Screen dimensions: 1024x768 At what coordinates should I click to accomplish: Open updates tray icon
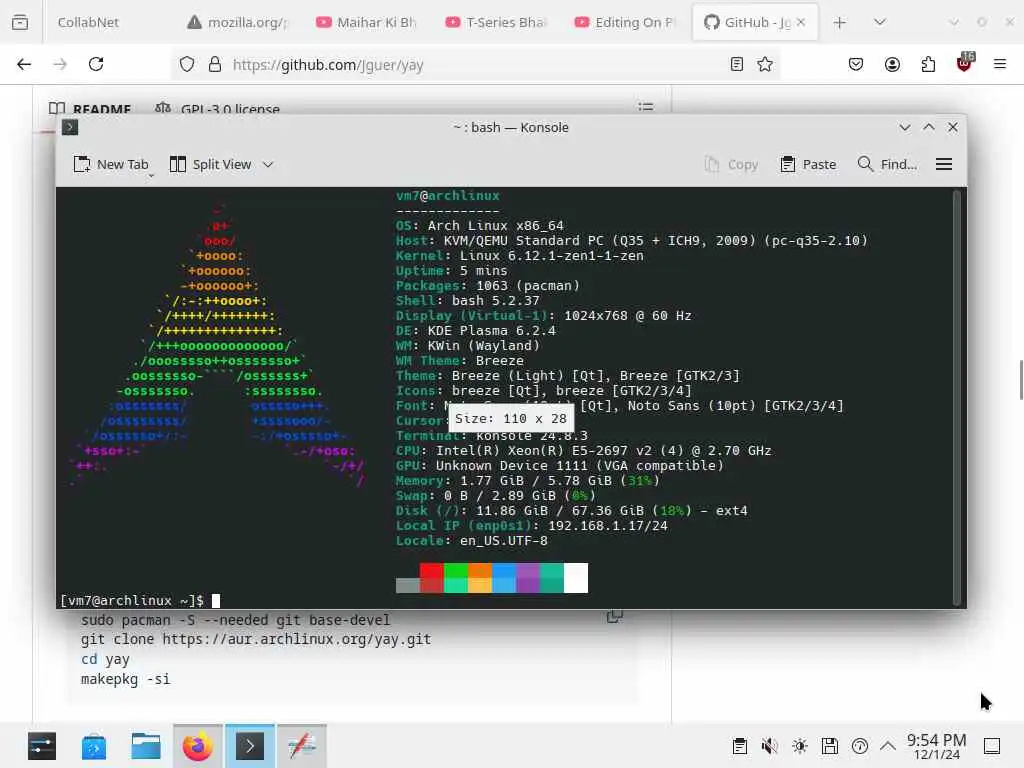click(x=860, y=746)
